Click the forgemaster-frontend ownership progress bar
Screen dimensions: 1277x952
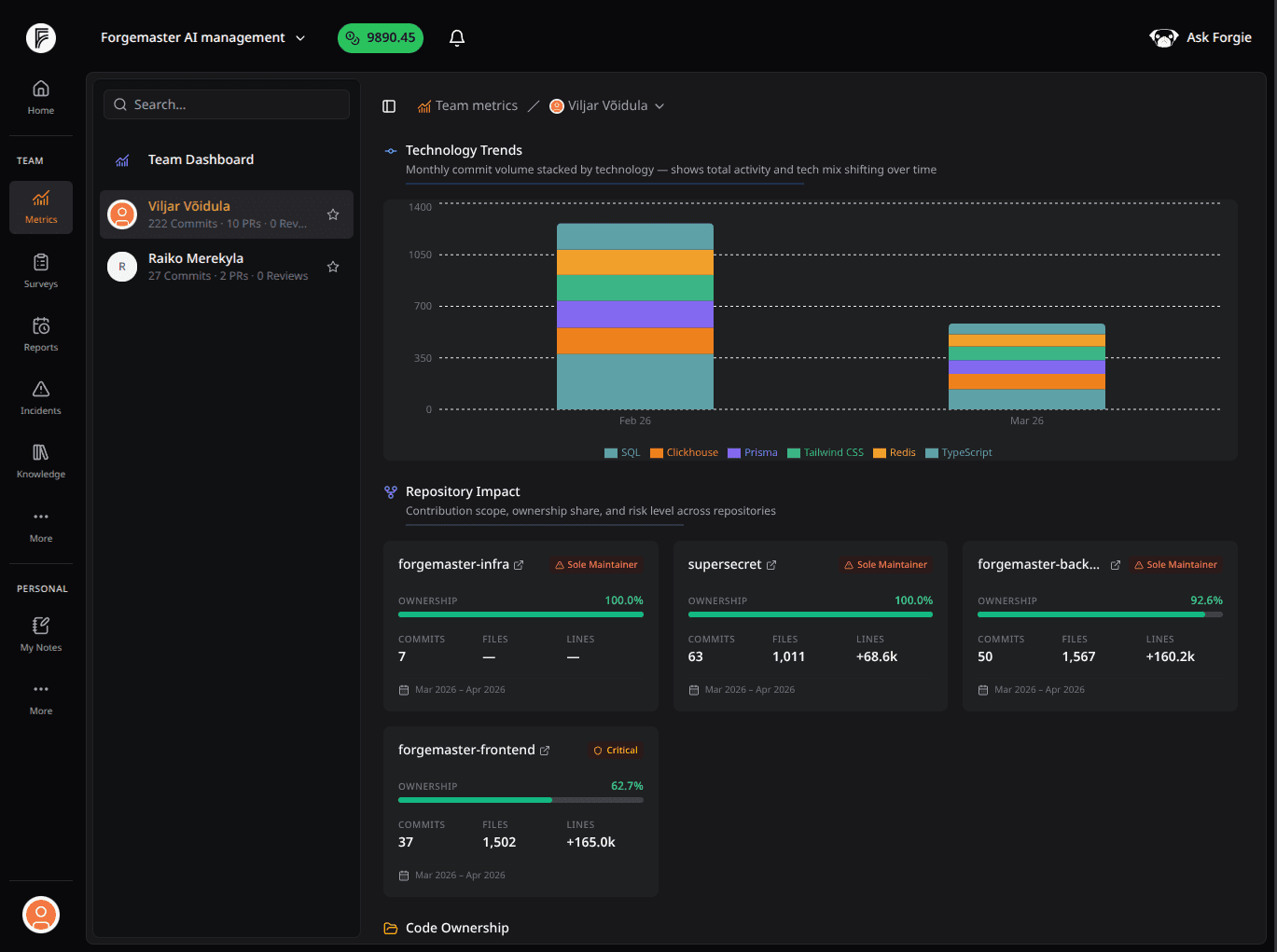[521, 800]
